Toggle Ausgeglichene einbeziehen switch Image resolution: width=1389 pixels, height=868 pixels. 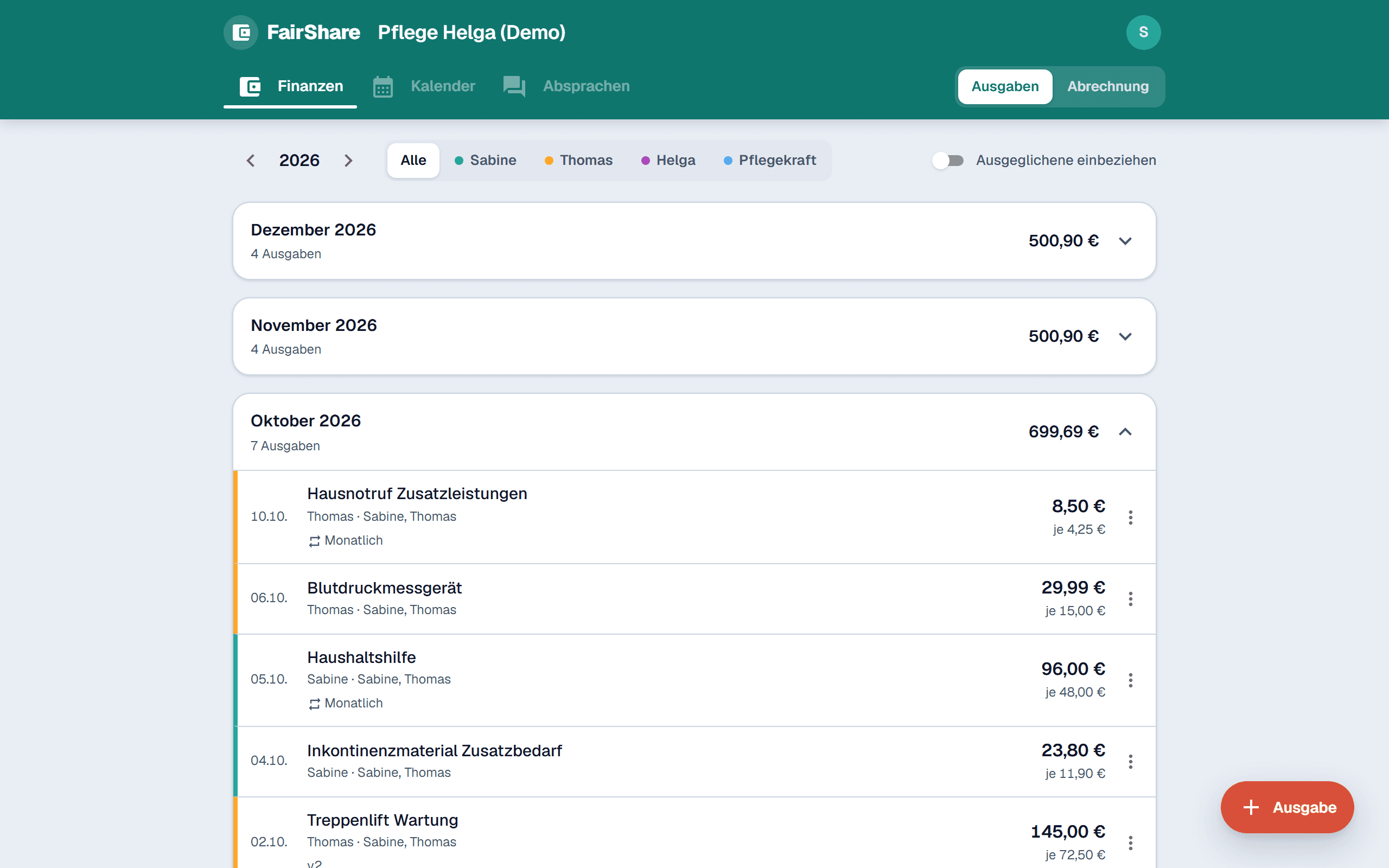click(x=948, y=161)
